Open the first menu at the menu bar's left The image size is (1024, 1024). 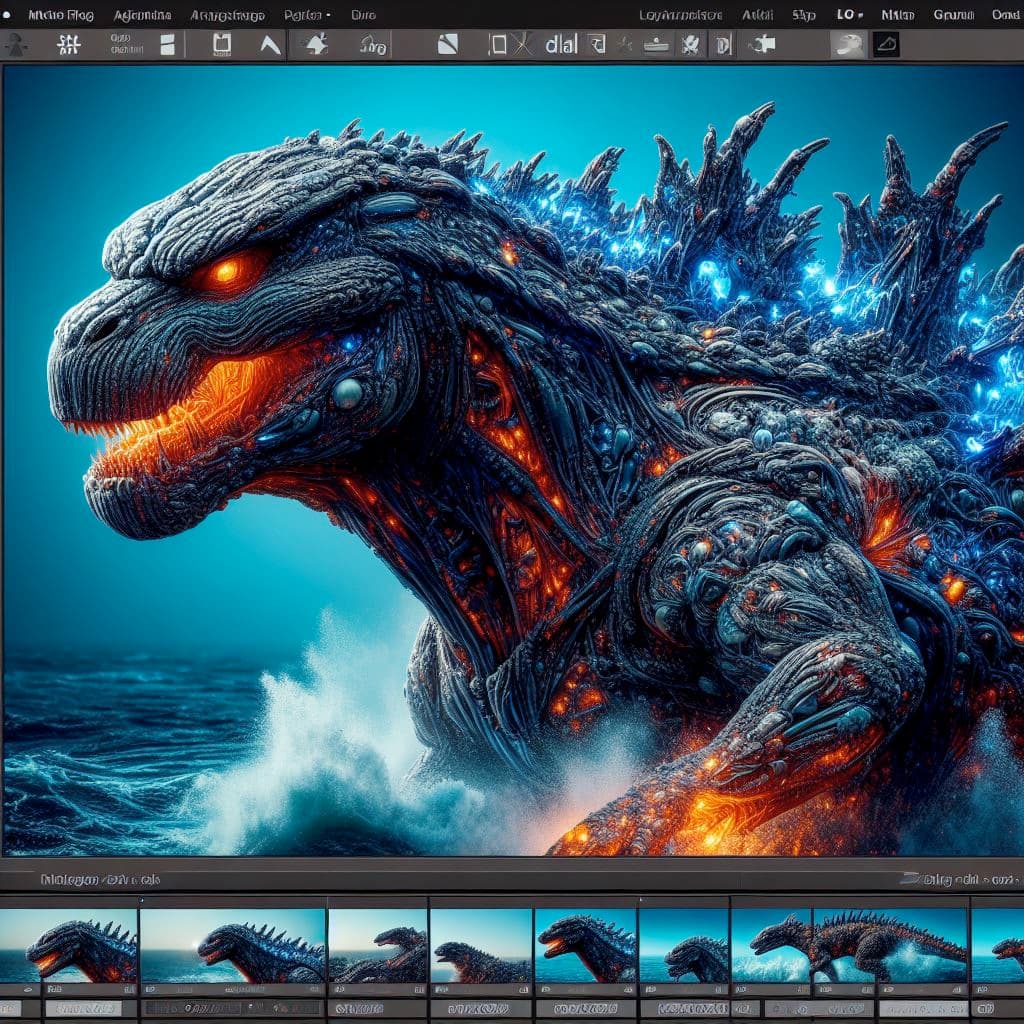coord(61,14)
